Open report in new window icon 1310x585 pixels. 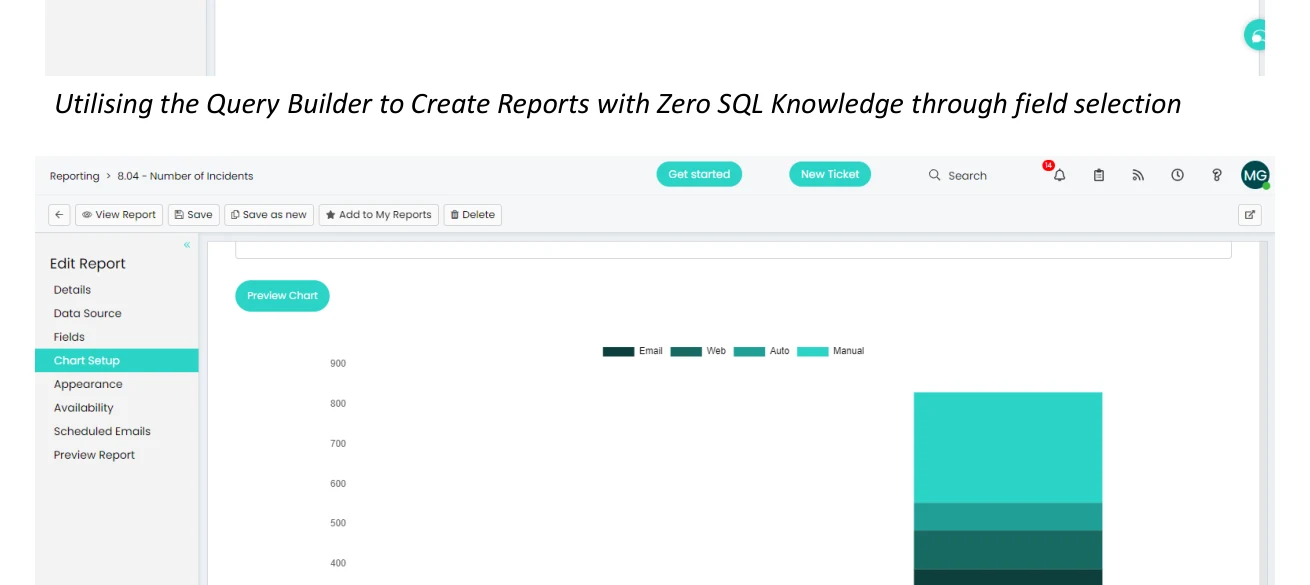tap(1250, 215)
